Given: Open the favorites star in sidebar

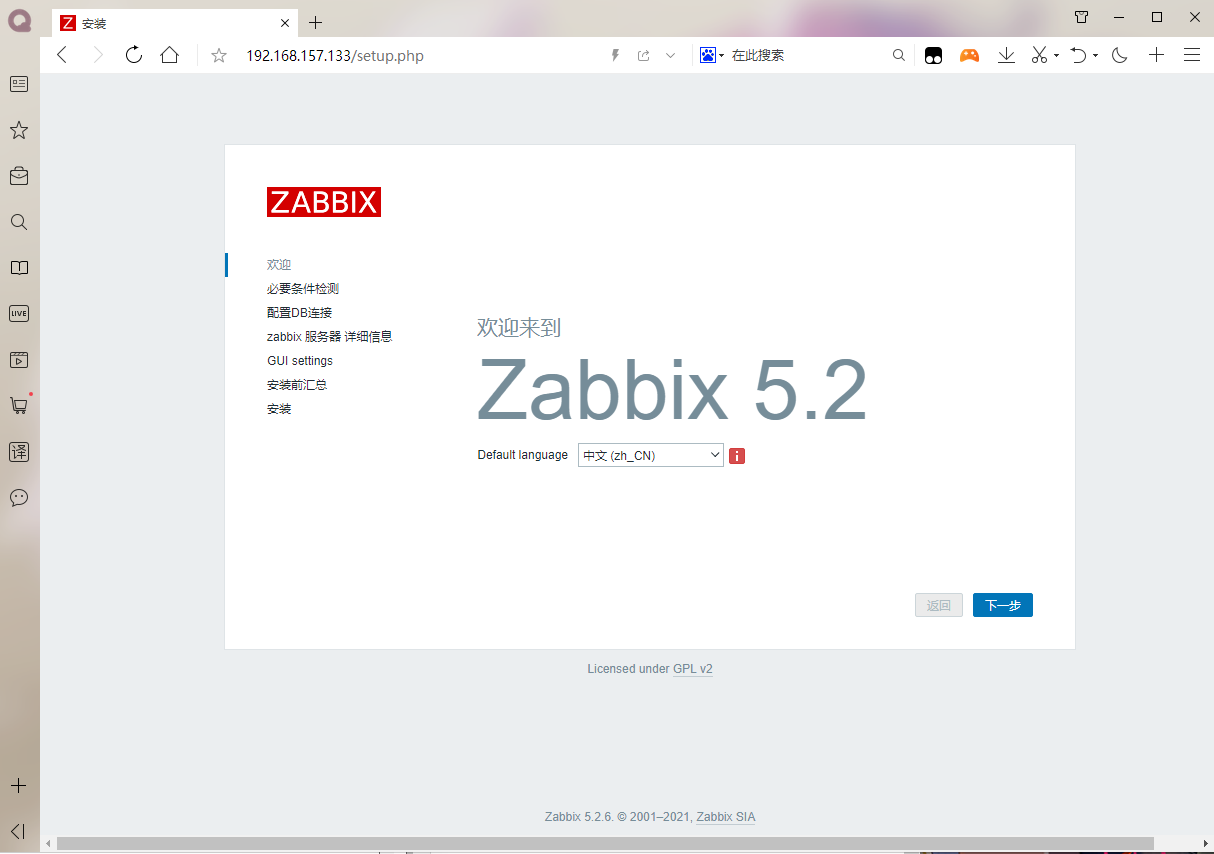Looking at the screenshot, I should [19, 130].
